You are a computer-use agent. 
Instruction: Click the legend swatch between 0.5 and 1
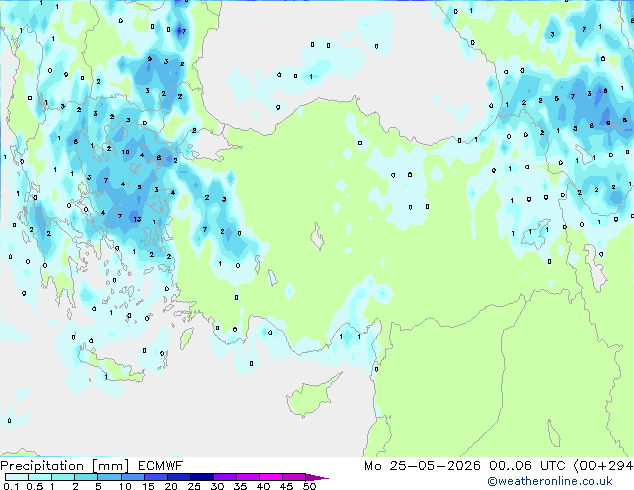(40, 477)
